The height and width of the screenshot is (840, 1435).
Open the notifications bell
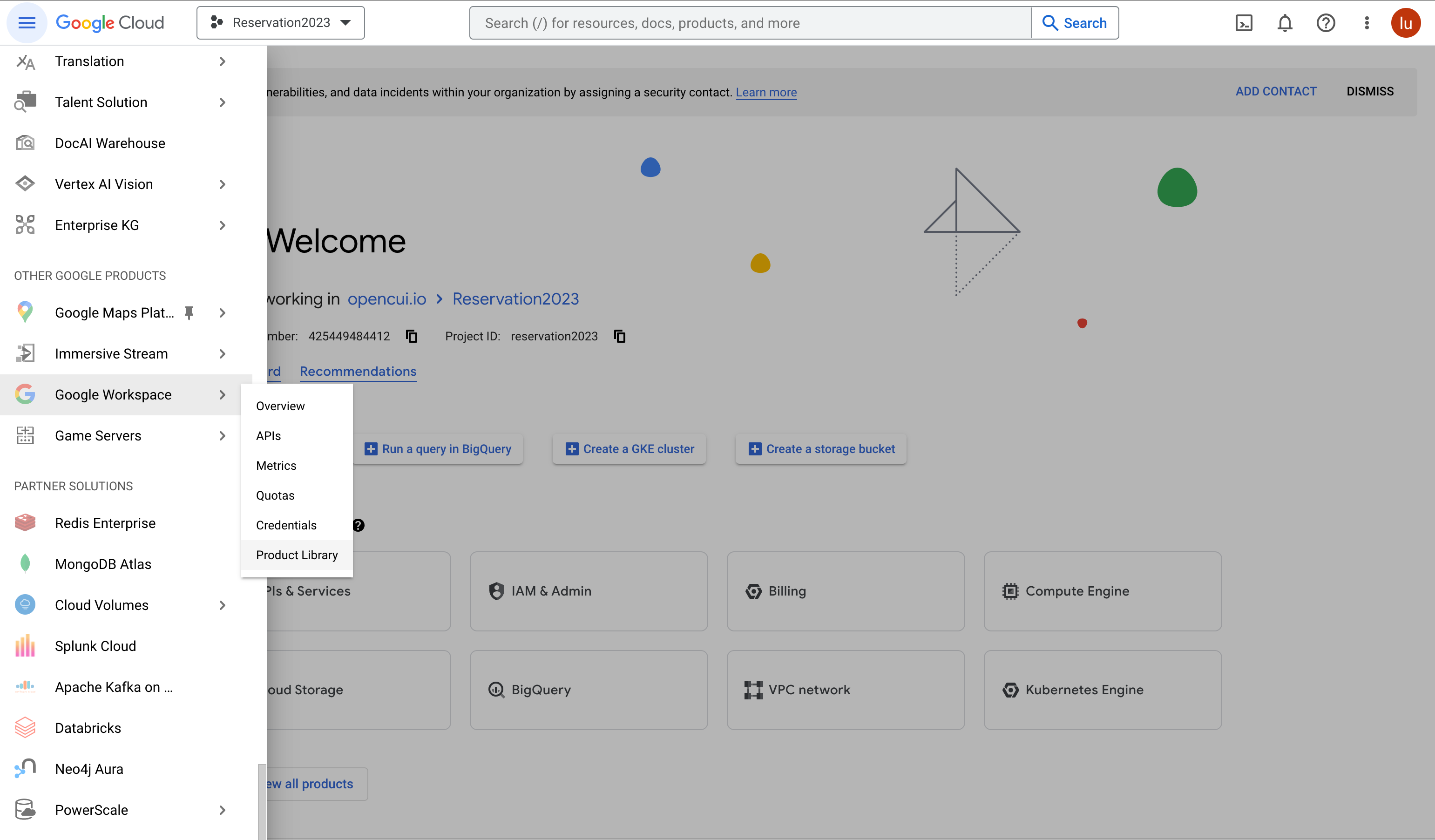tap(1285, 23)
